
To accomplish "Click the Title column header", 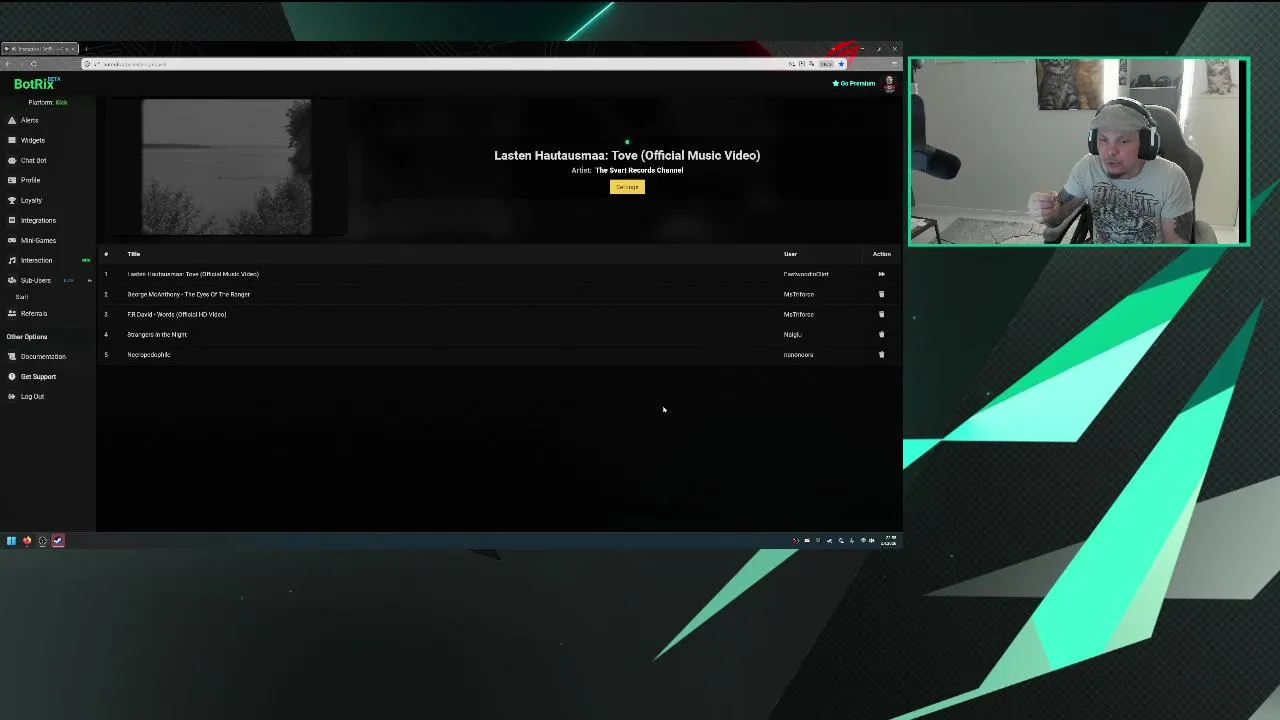I will pos(134,254).
